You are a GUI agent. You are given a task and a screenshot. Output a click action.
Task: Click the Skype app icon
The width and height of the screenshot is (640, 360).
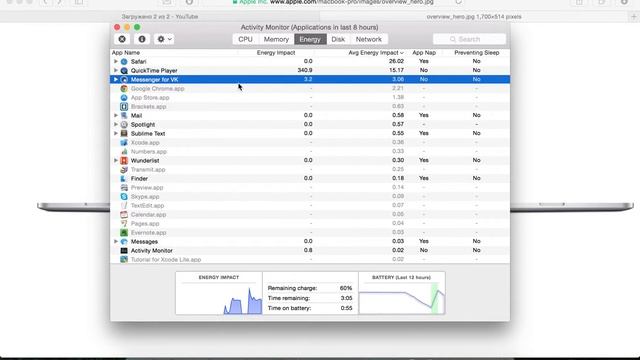coord(124,196)
